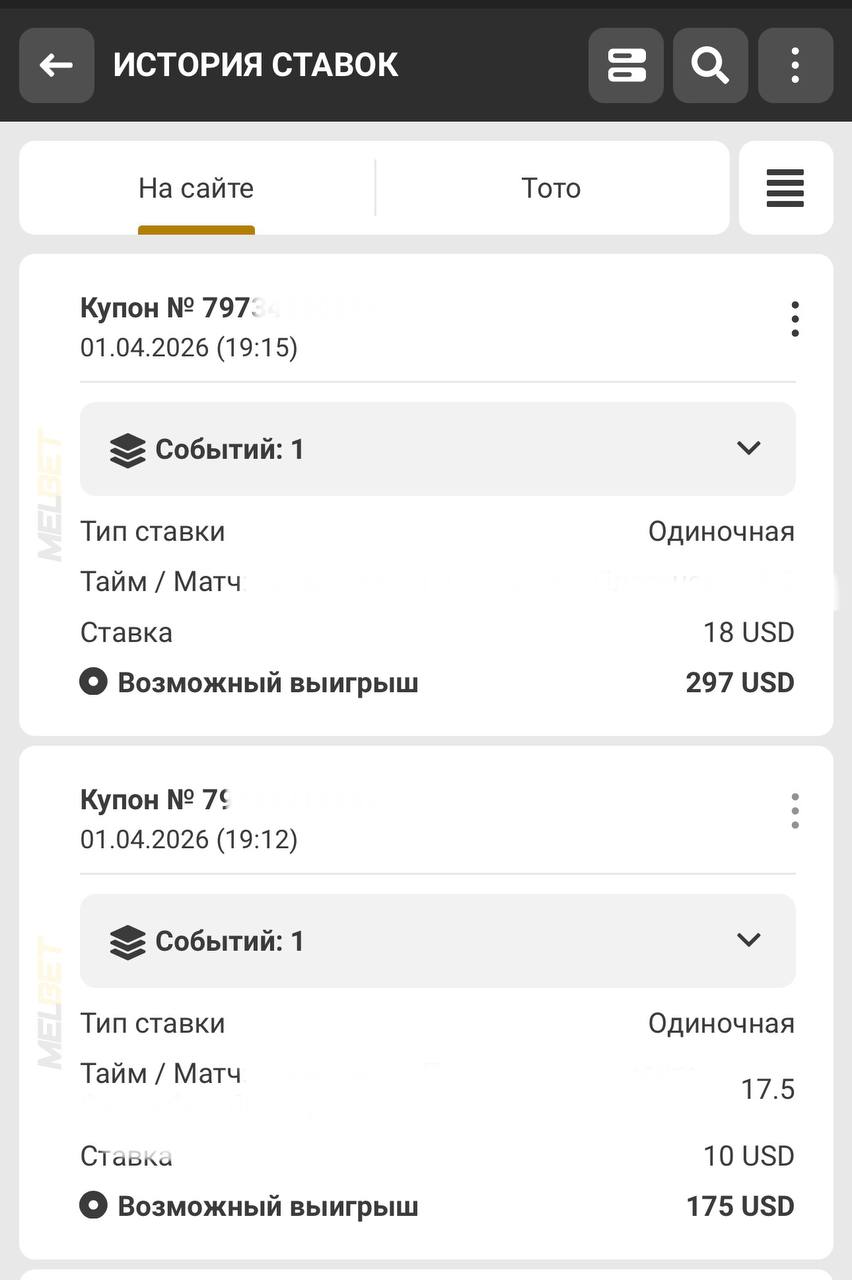Tap the stack icon in second coupon
852x1280 pixels.
(x=128, y=942)
